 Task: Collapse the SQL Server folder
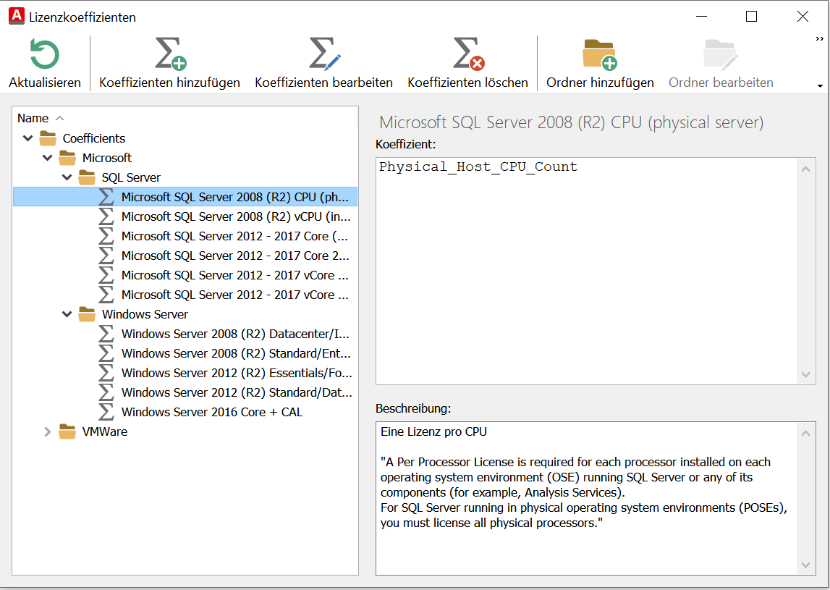67,178
